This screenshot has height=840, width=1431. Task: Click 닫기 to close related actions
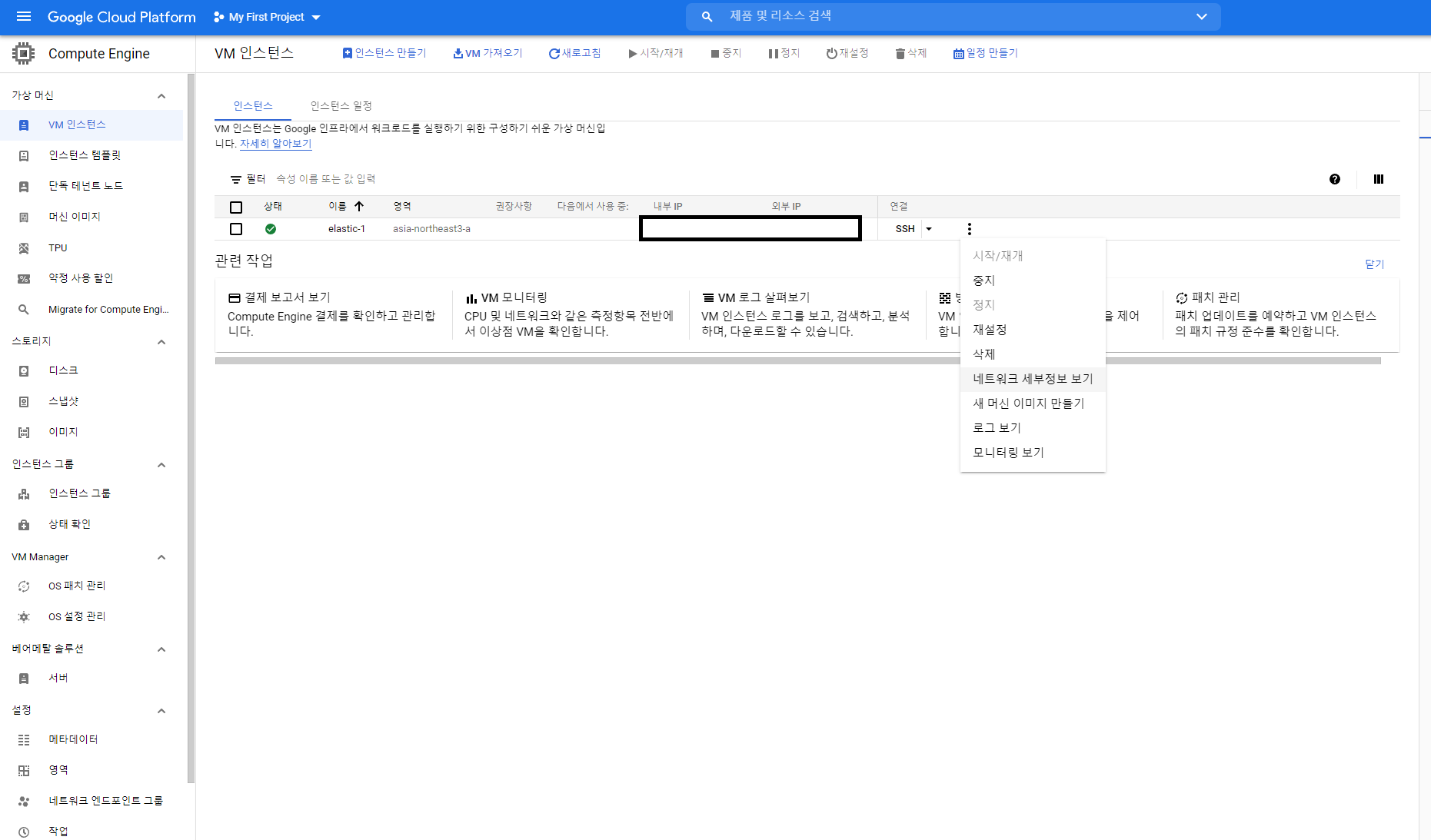pos(1374,264)
